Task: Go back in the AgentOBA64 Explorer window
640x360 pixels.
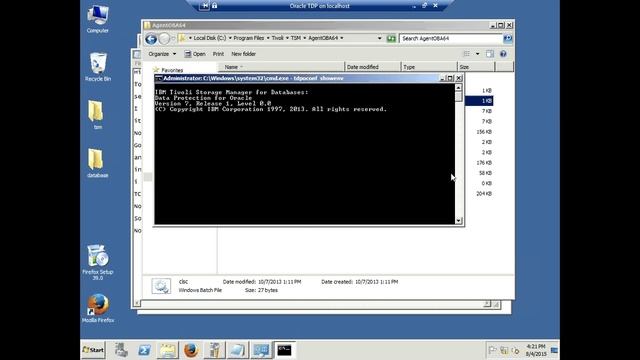Action: click(151, 39)
